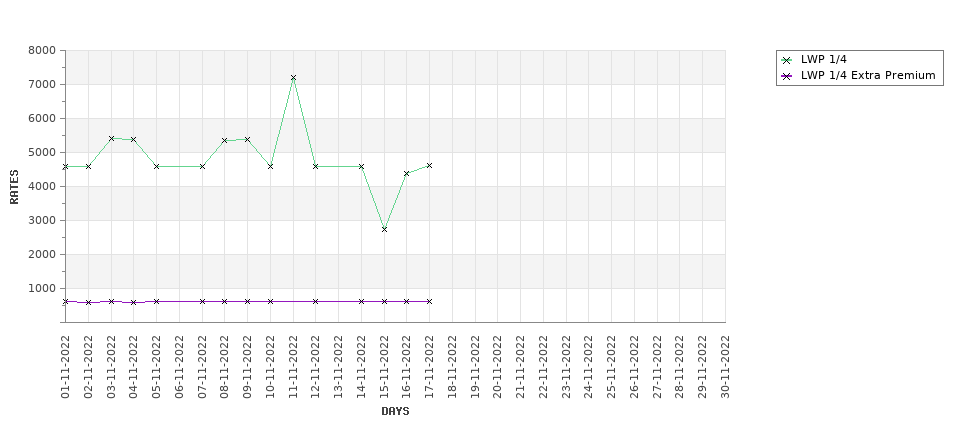975x429 pixels.
Task: Select the LWP 1/4 point on 12-11-2022
Action: pyautogui.click(x=316, y=167)
